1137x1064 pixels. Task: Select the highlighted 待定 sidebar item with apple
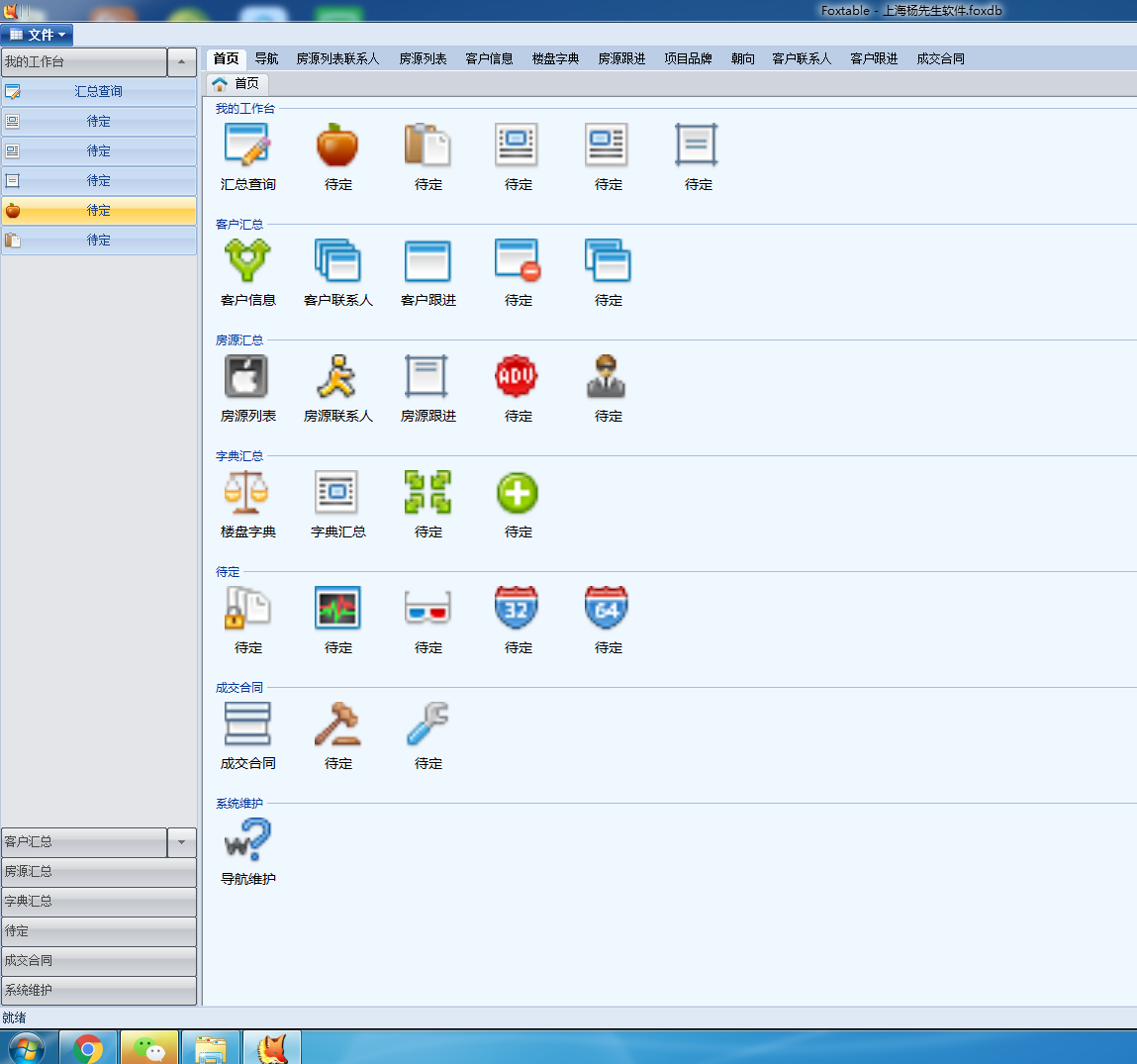click(x=98, y=210)
